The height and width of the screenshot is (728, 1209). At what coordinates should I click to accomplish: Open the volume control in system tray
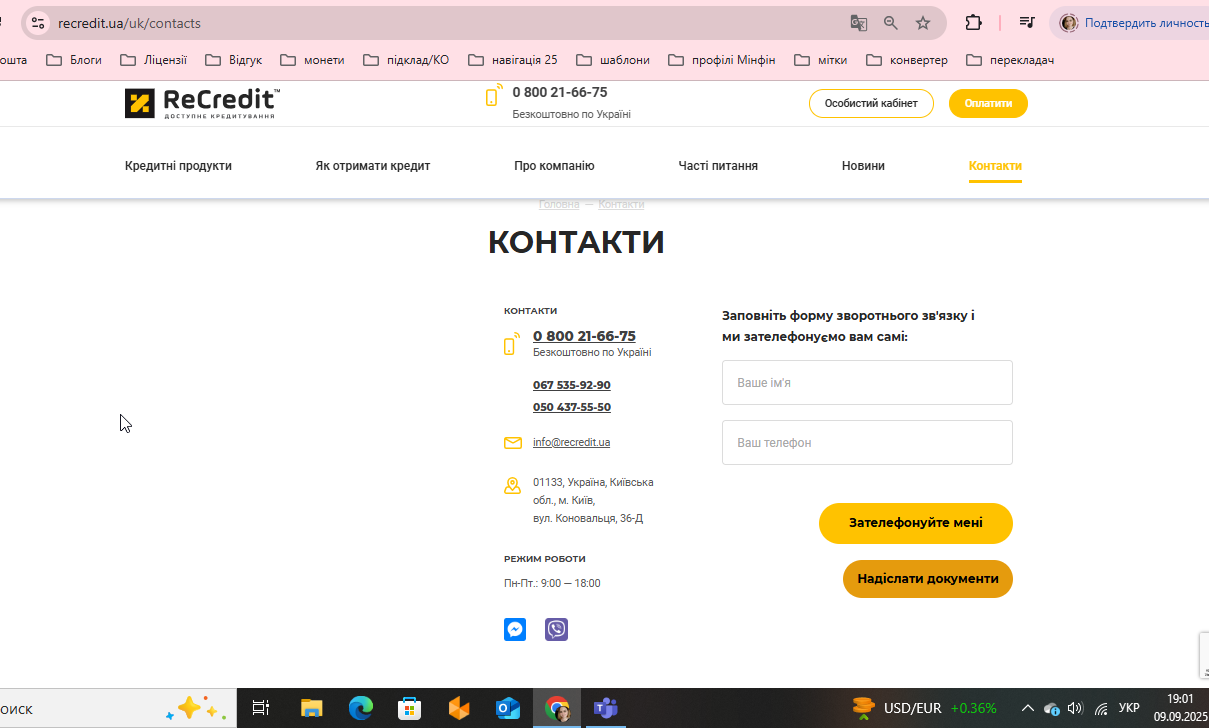pos(1075,708)
